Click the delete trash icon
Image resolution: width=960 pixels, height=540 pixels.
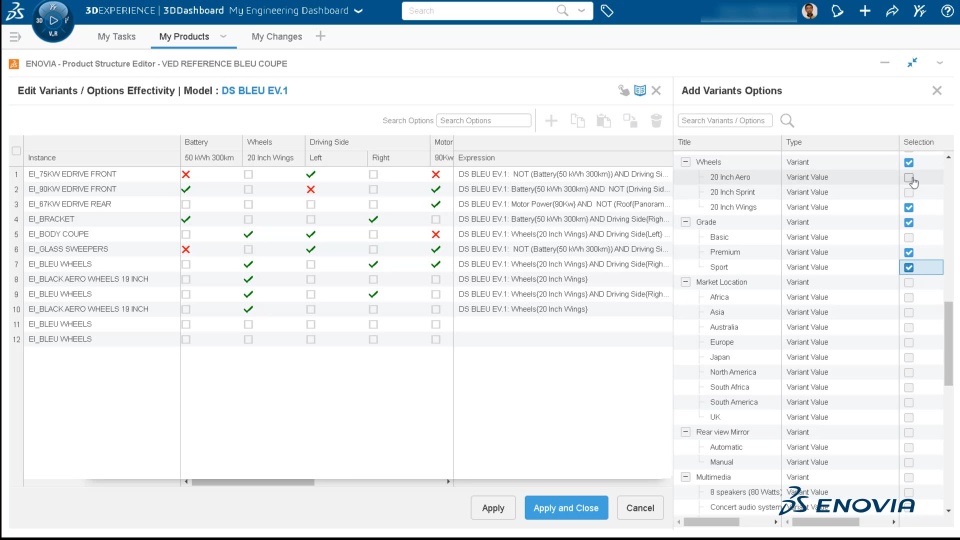(656, 121)
